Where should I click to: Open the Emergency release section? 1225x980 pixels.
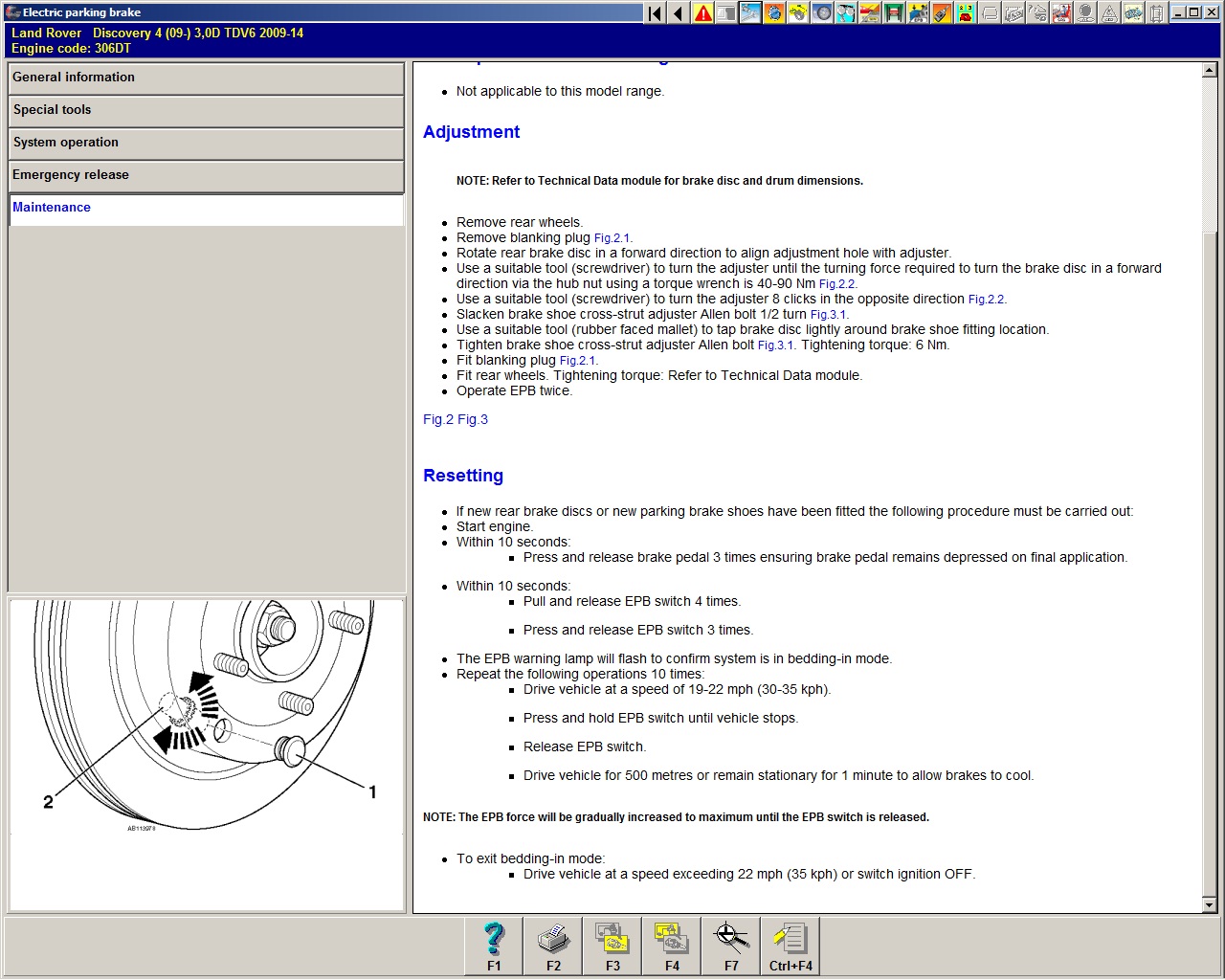coord(206,175)
